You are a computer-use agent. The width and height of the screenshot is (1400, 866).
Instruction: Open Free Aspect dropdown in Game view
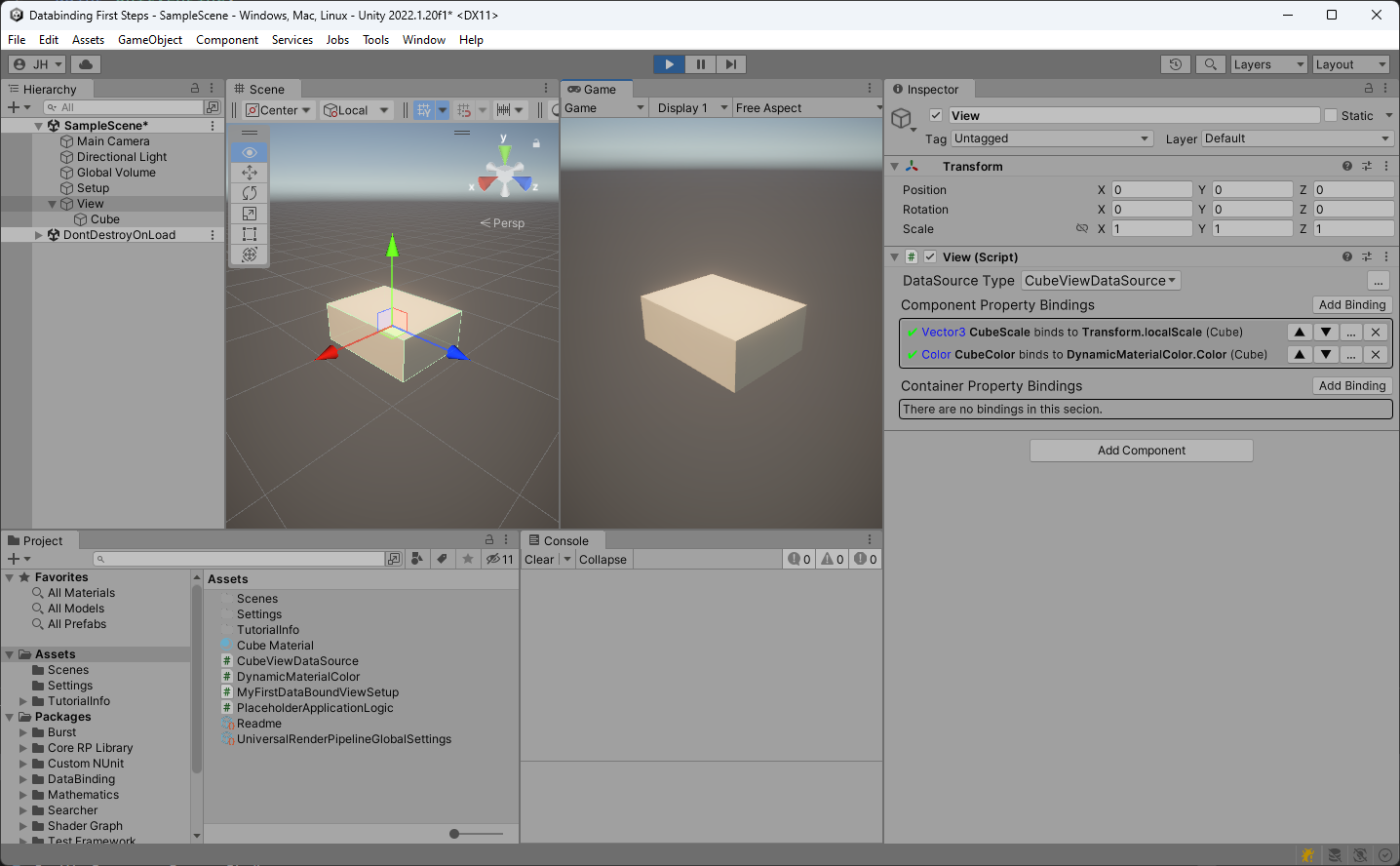pos(807,108)
